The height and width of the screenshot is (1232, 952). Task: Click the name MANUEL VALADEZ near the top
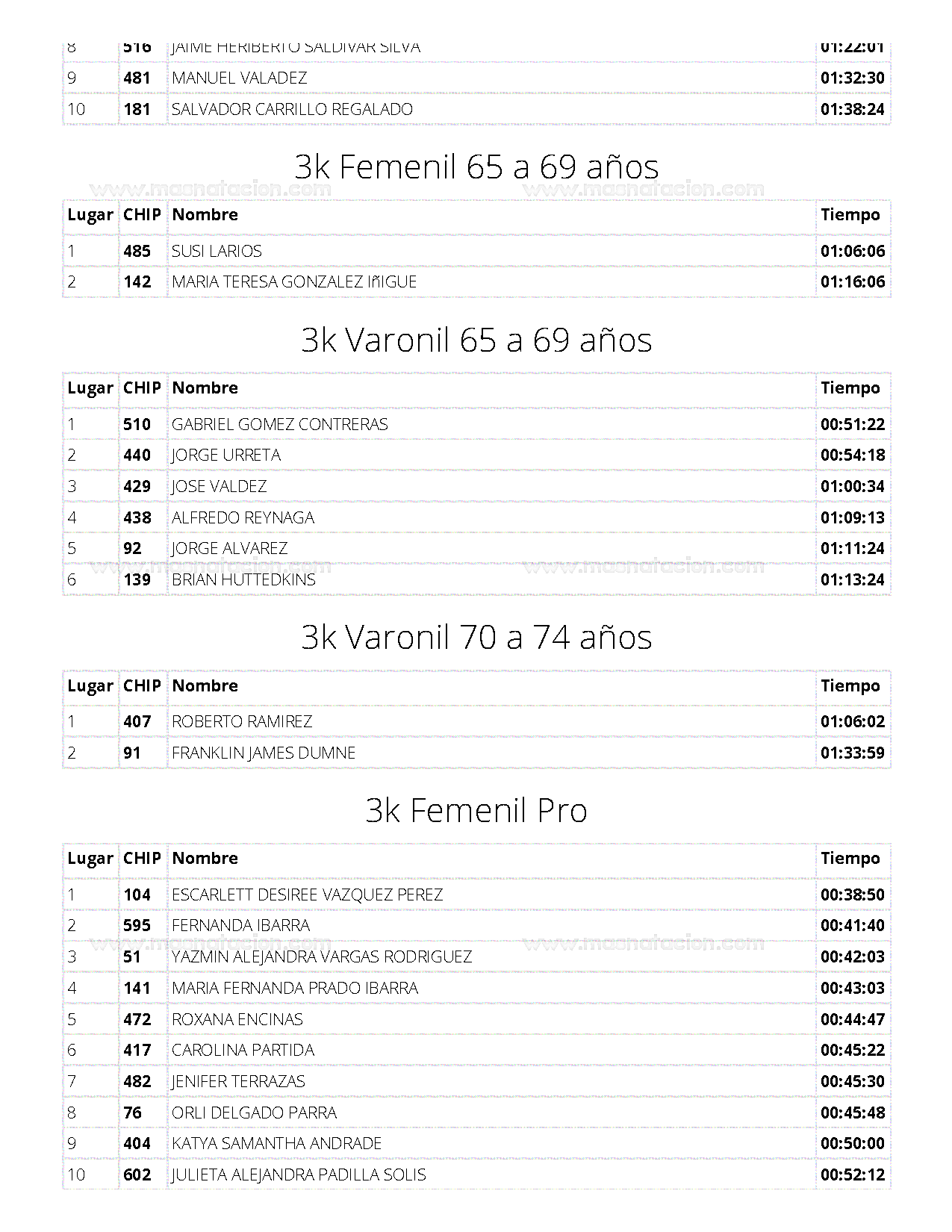pyautogui.click(x=239, y=78)
